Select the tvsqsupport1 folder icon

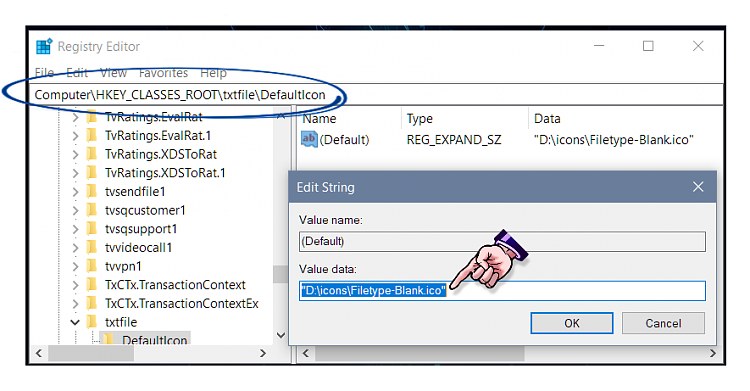pos(92,229)
